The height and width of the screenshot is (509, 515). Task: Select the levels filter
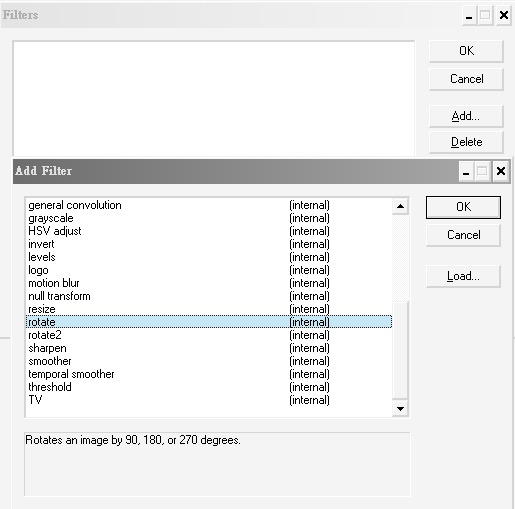coord(209,257)
